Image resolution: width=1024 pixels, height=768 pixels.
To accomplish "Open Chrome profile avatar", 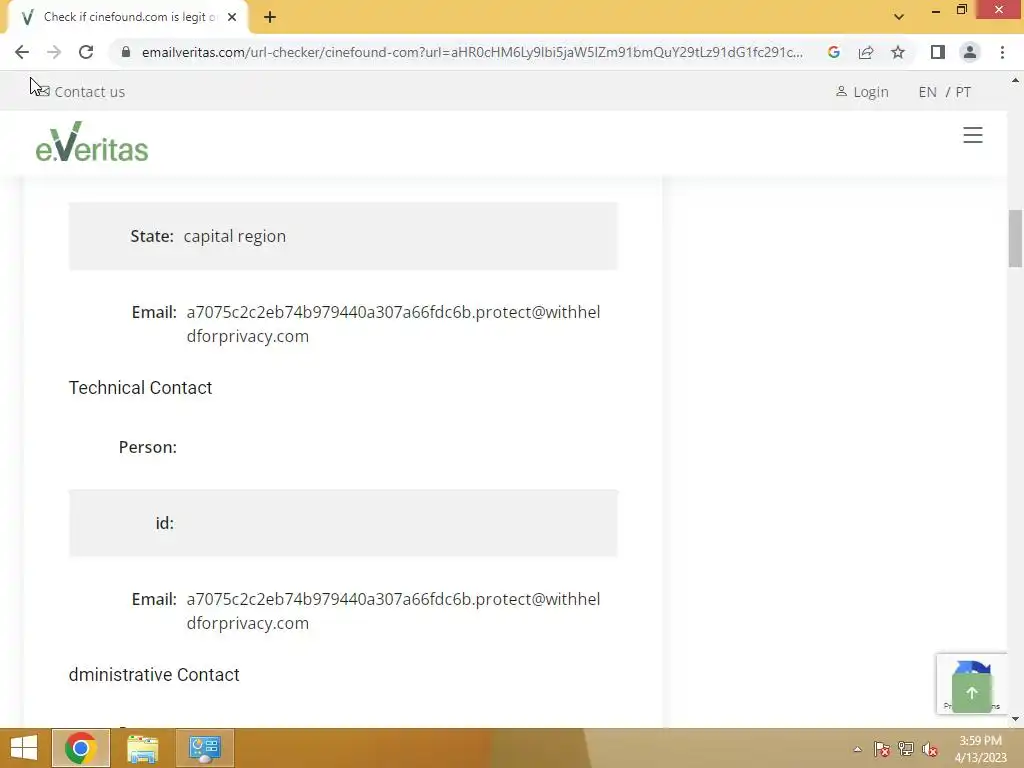I will (x=970, y=52).
